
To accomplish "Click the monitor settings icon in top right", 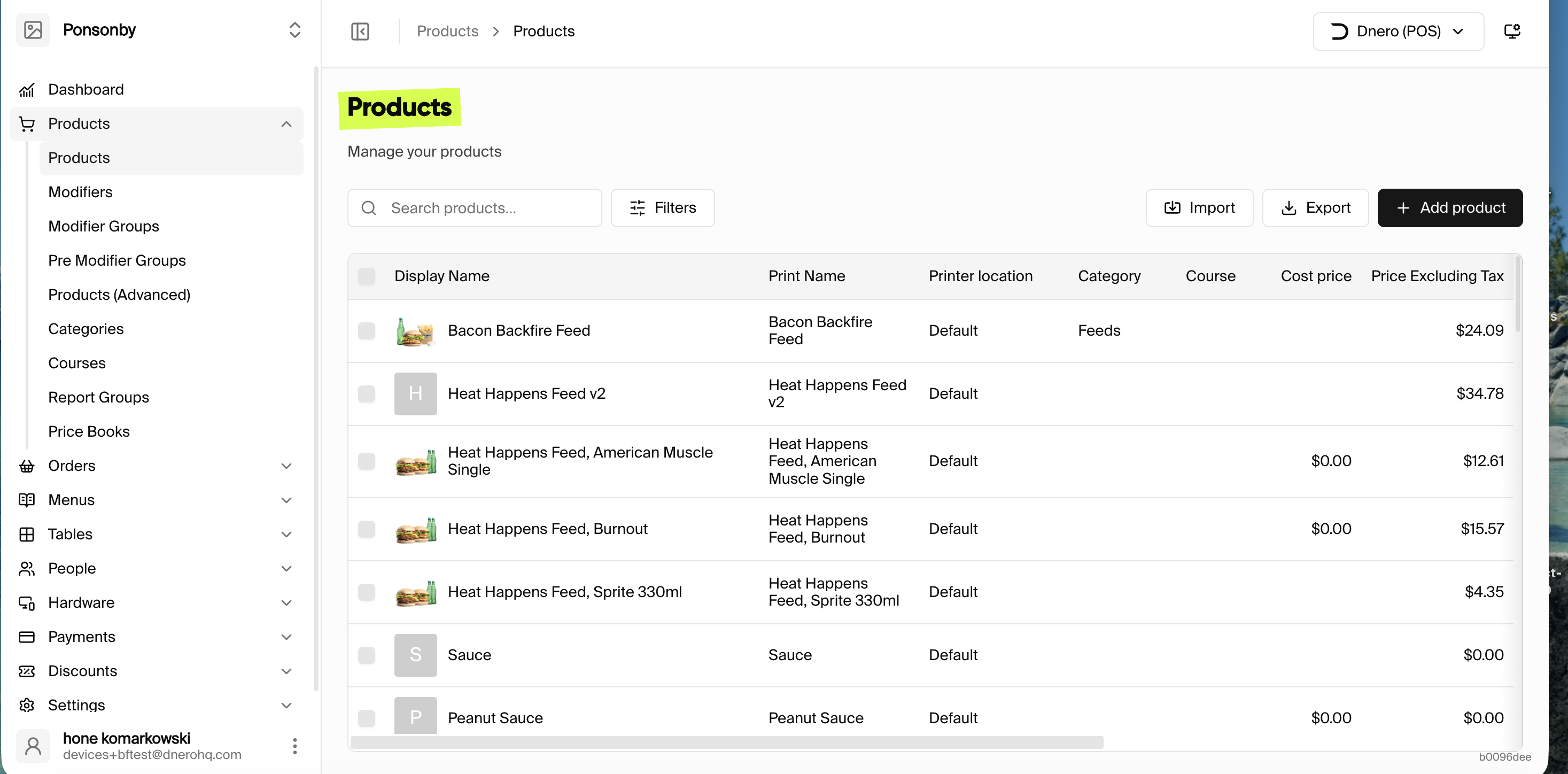I will (x=1512, y=31).
